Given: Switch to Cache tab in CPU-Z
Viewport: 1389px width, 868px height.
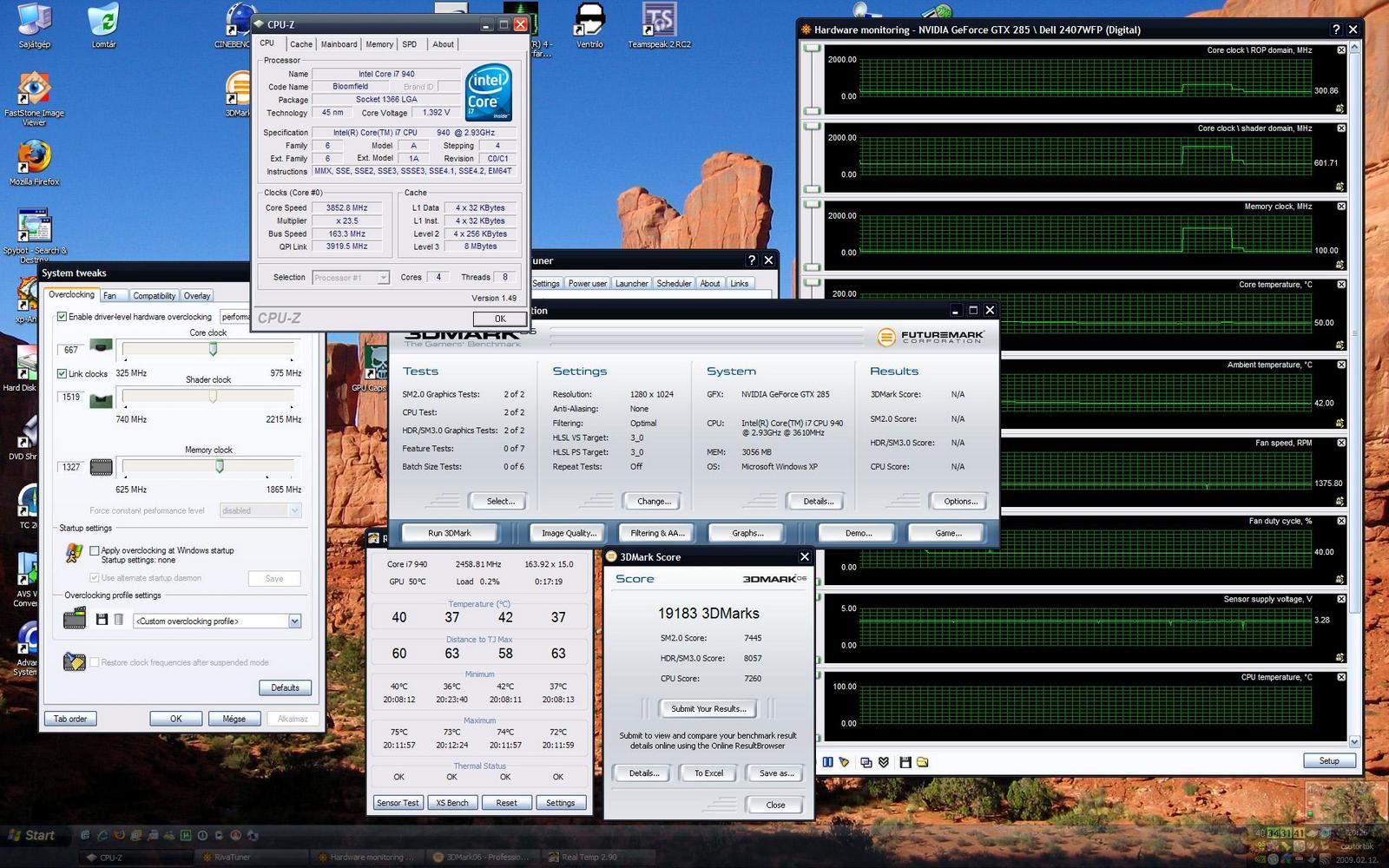Looking at the screenshot, I should (x=301, y=44).
